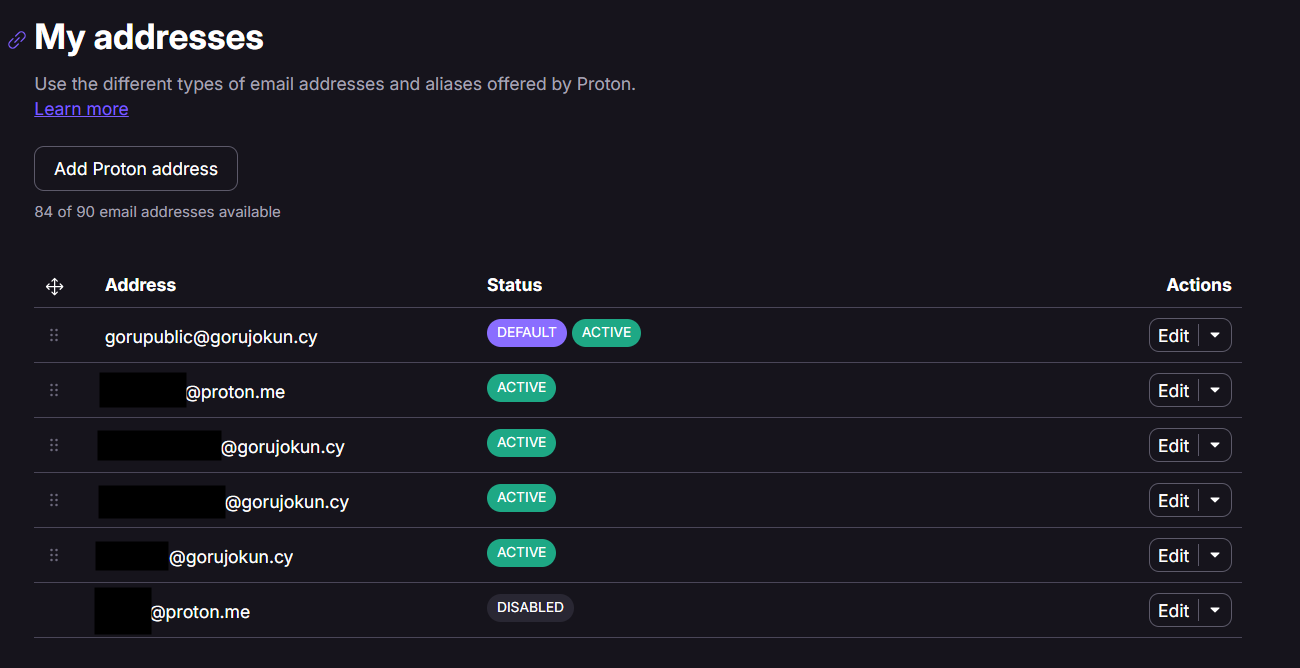
Task: Expand actions dropdown for active @proton.me address
Action: [x=1215, y=391]
